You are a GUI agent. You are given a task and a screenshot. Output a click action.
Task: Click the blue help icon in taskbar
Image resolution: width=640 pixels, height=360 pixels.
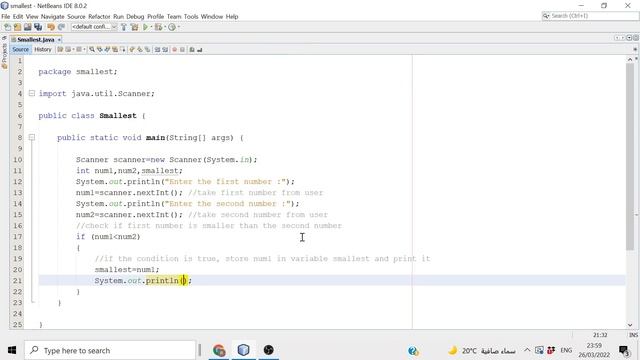click(413, 350)
